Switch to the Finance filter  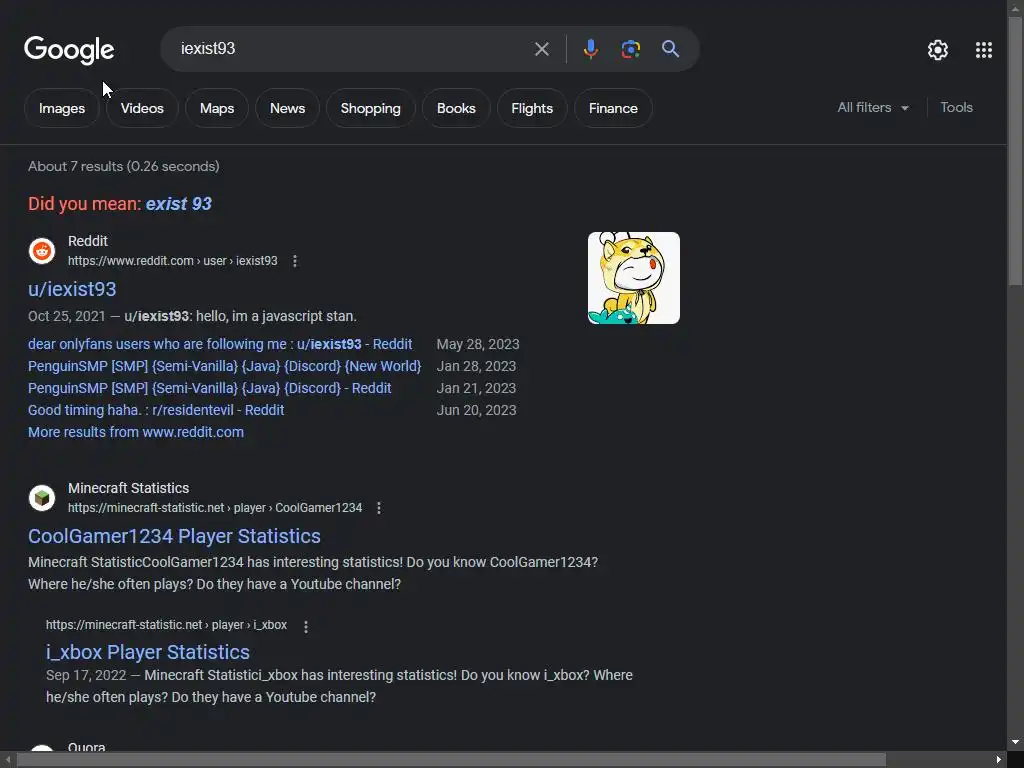pyautogui.click(x=613, y=108)
